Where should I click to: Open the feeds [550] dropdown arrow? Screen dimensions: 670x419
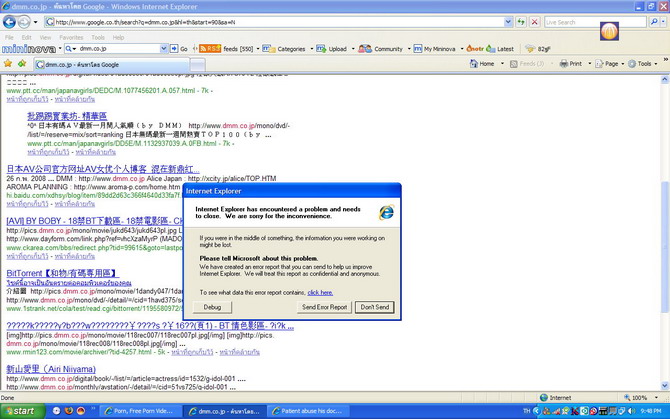(x=258, y=49)
